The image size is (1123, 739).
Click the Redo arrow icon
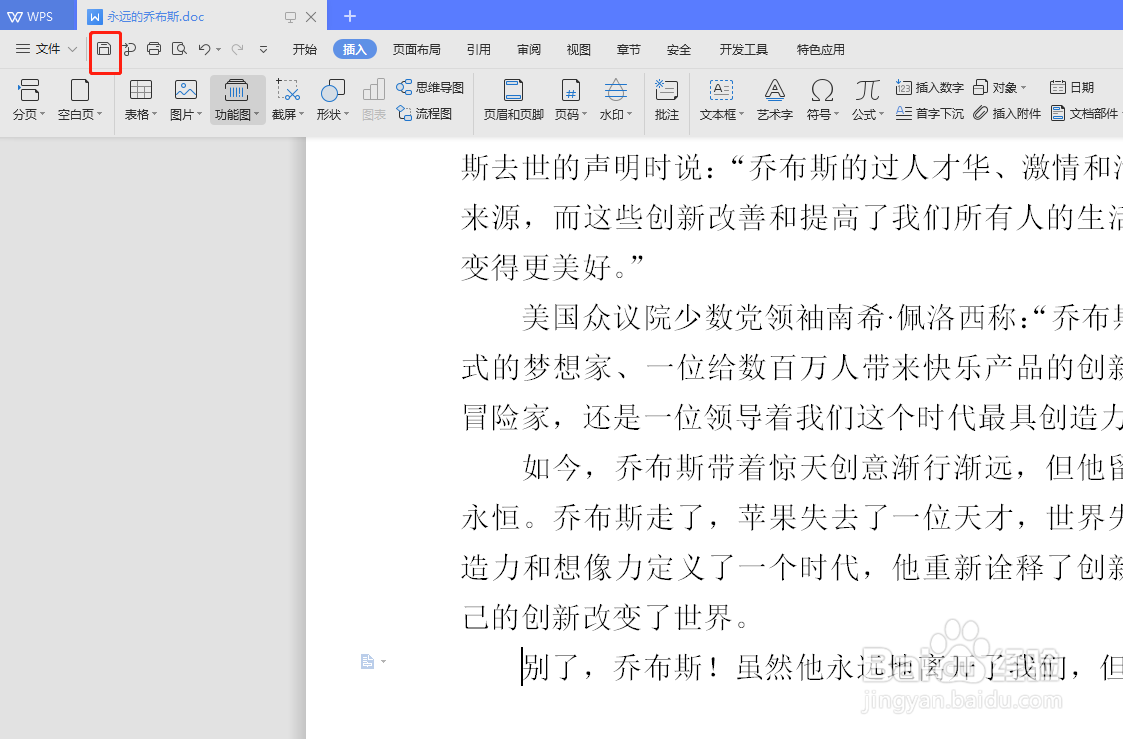[x=238, y=49]
